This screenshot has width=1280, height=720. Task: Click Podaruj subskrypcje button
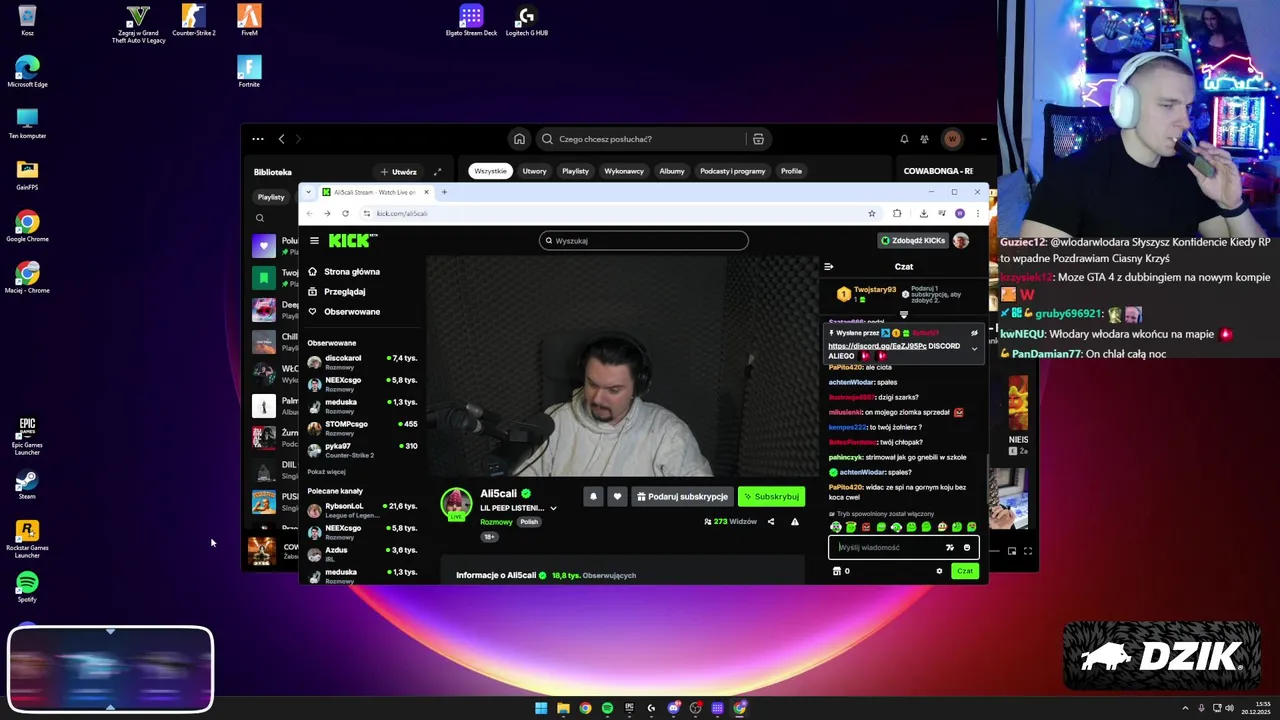(682, 496)
